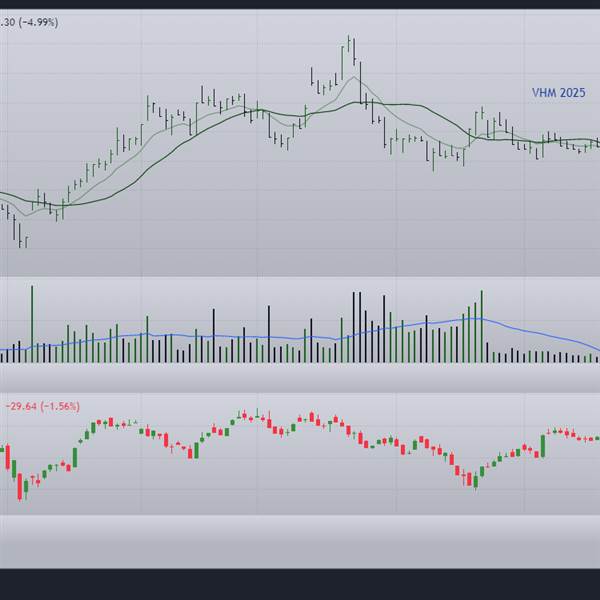The height and width of the screenshot is (600, 600).
Task: Click the highest price bar in the VHM chart
Action: click(349, 43)
